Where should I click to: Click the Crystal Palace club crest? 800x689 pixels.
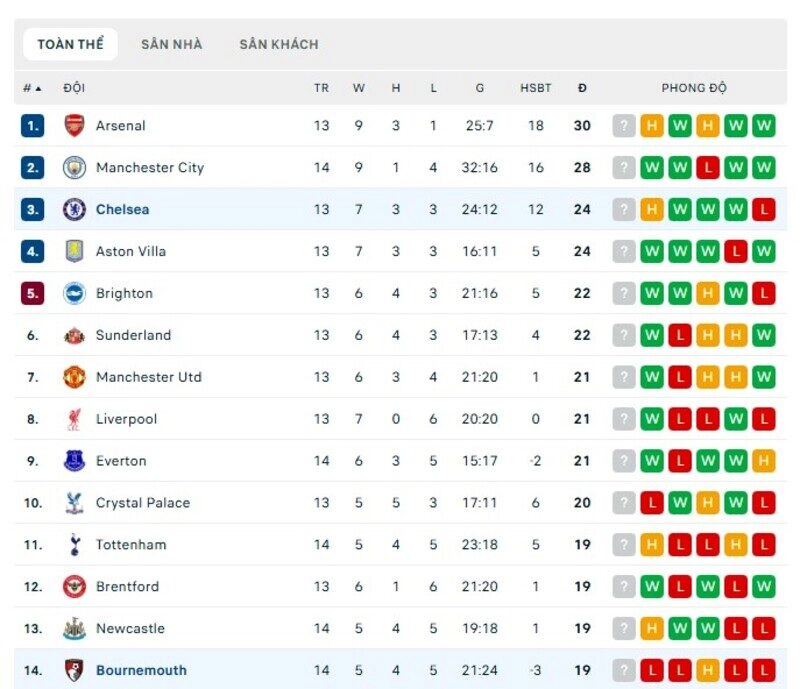pos(72,503)
